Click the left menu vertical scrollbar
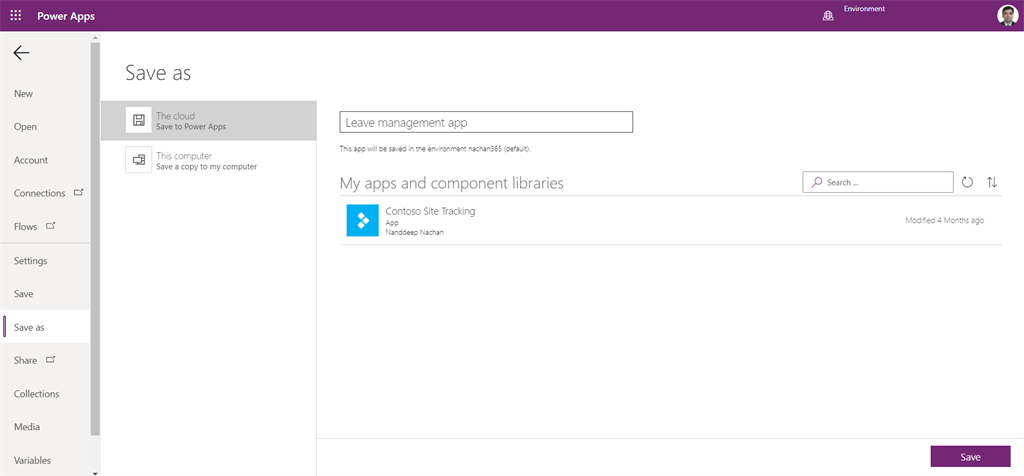This screenshot has height=476, width=1024. pos(95,238)
